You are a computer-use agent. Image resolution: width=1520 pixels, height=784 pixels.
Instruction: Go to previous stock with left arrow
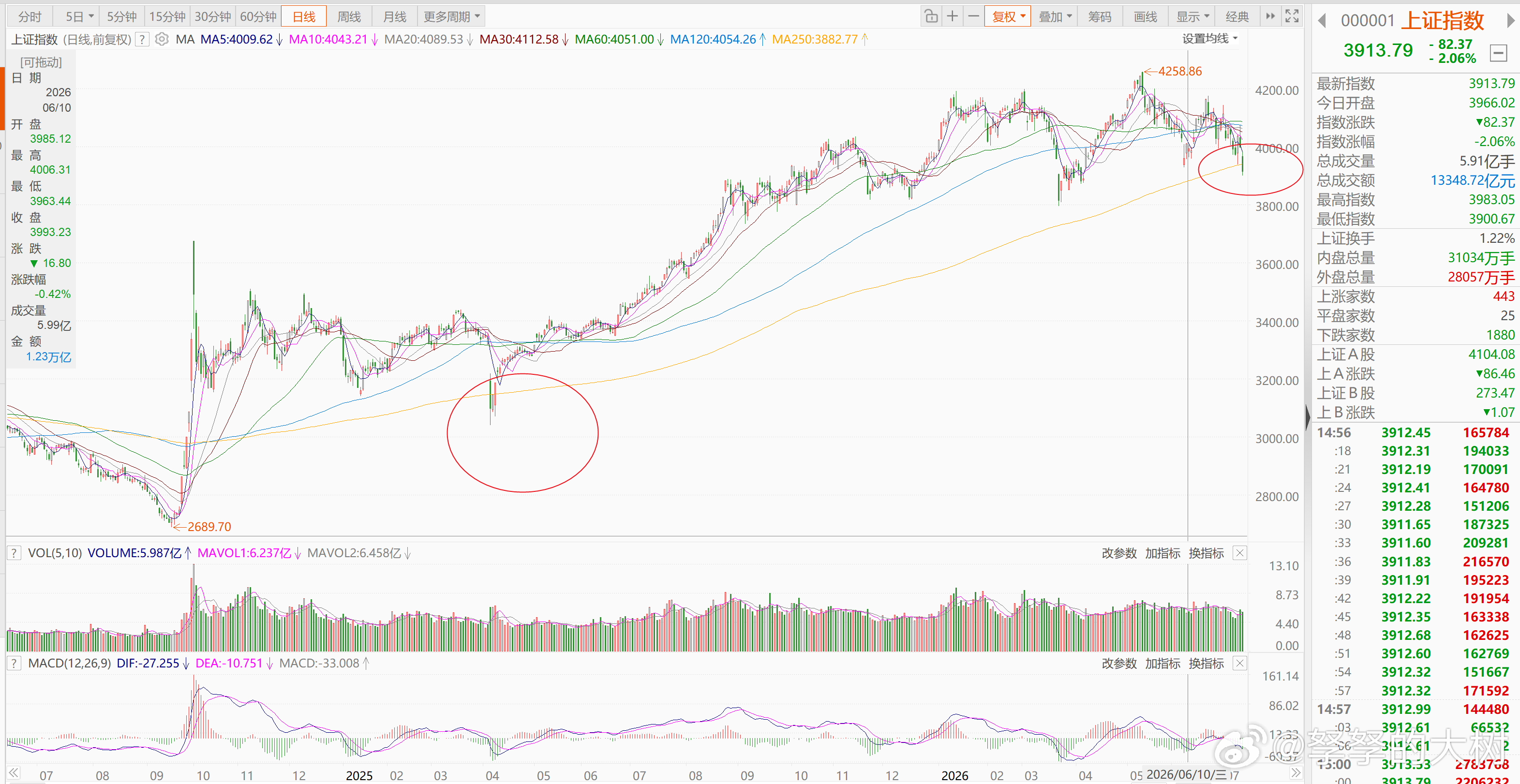click(1322, 21)
